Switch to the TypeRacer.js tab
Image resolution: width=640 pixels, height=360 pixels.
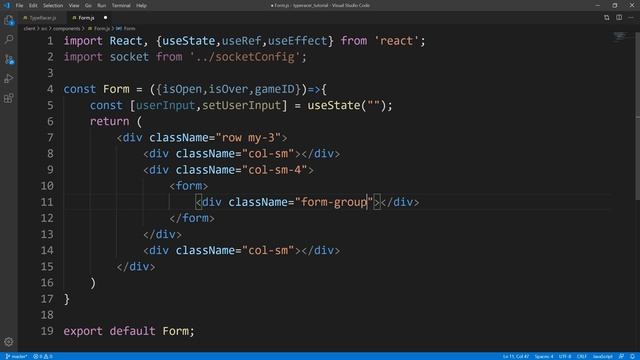42,18
